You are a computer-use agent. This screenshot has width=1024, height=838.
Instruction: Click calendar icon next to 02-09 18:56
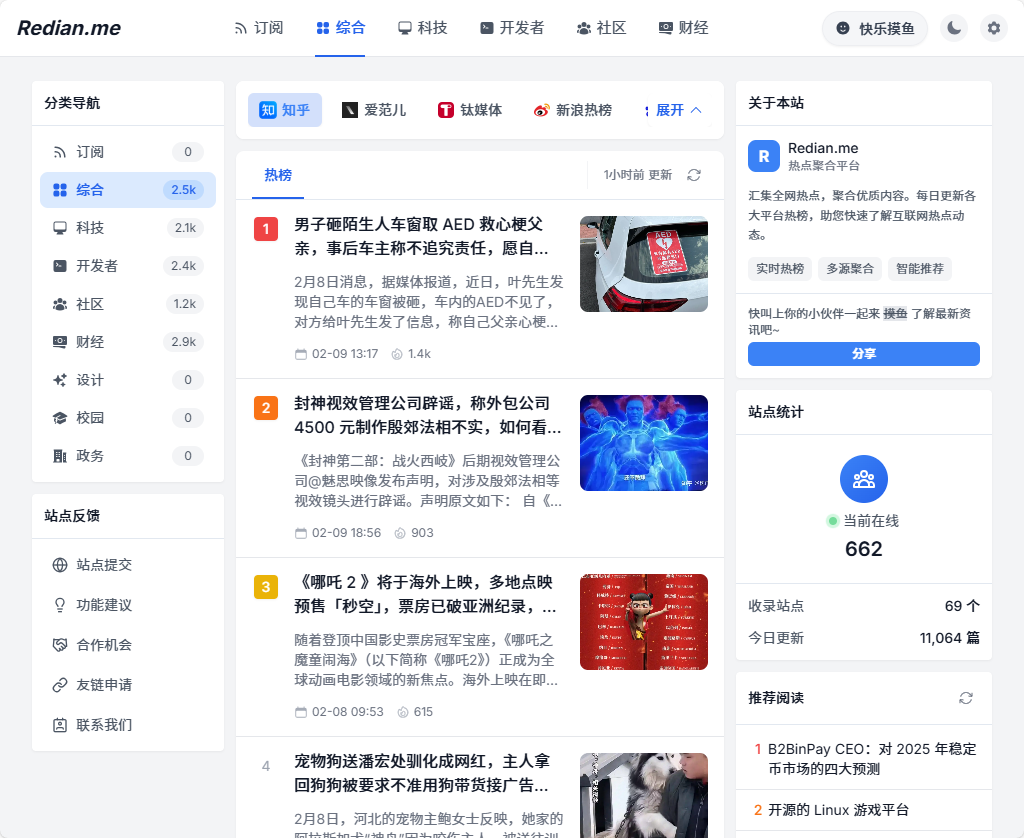[x=301, y=533]
